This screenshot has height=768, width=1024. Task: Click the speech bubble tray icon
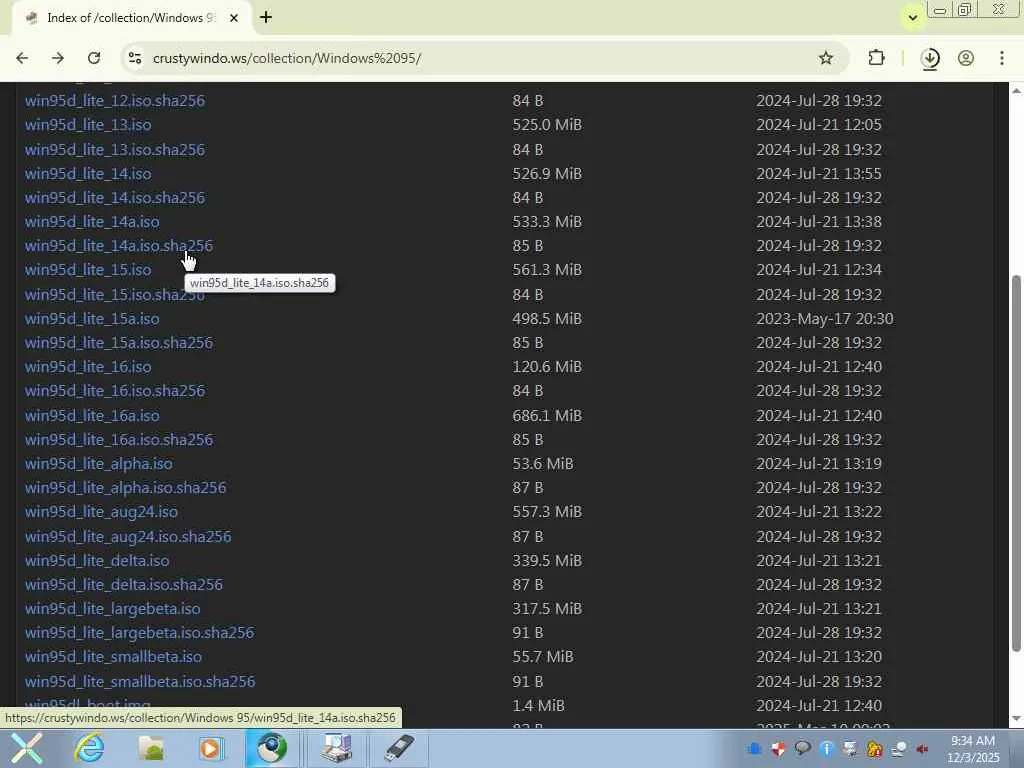pyautogui.click(x=803, y=748)
